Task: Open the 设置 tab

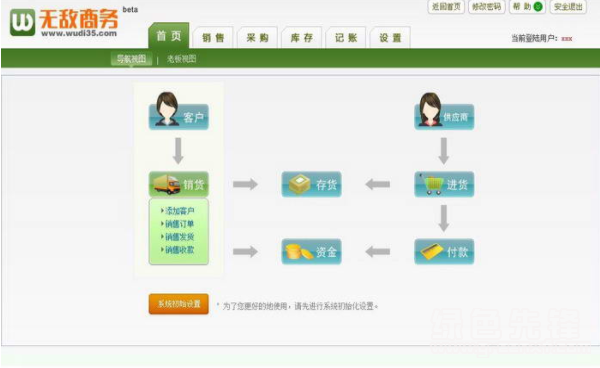Action: 390,37
